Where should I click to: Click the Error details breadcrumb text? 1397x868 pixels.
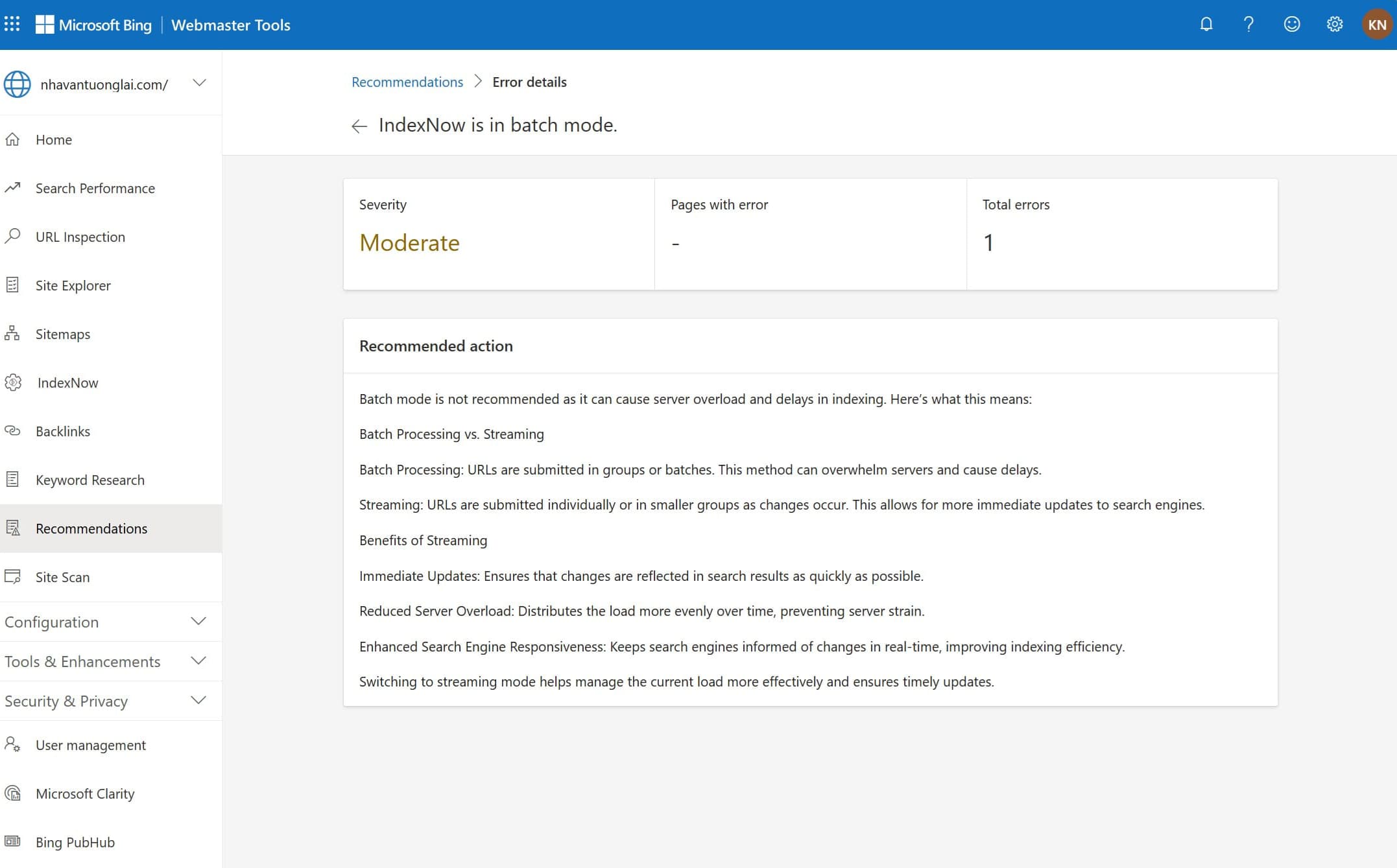(529, 82)
